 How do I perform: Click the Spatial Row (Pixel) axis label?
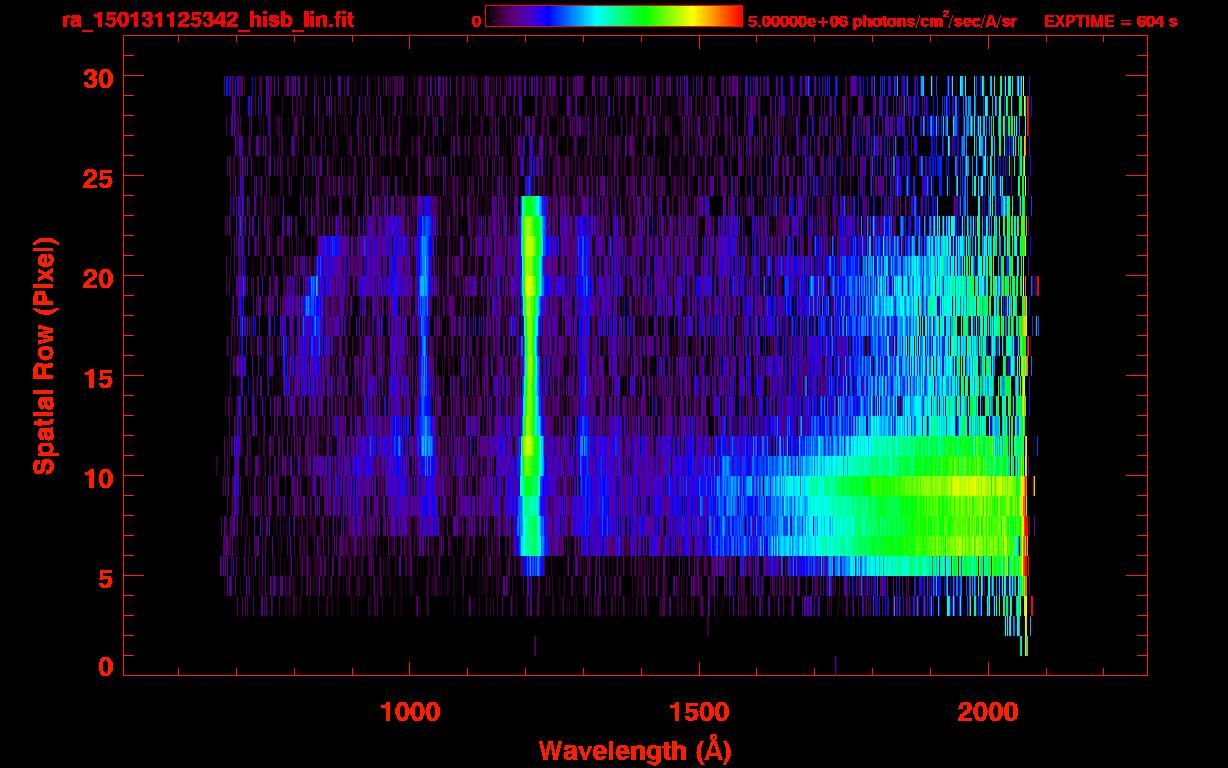click(44, 356)
